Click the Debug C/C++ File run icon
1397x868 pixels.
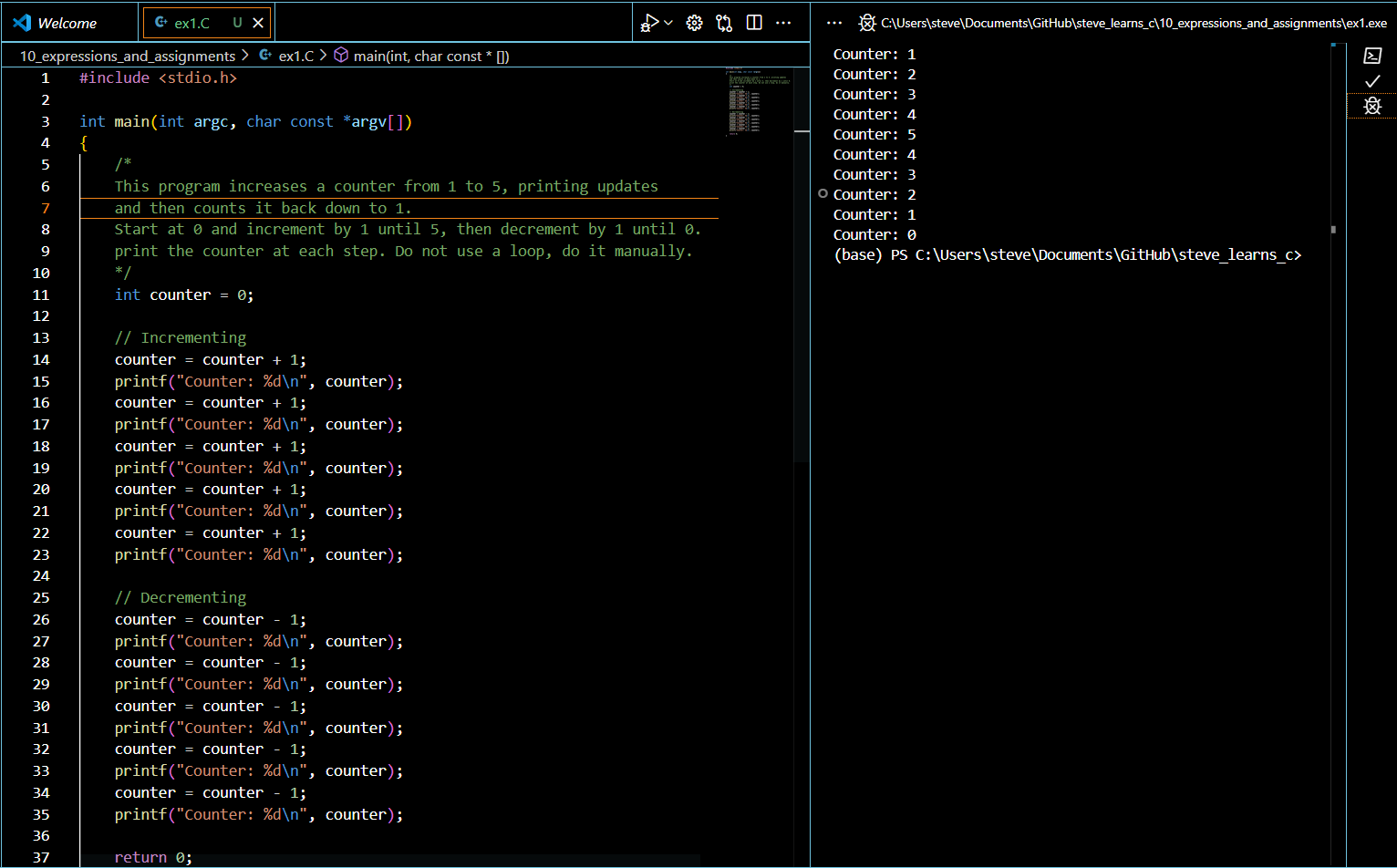pos(649,23)
